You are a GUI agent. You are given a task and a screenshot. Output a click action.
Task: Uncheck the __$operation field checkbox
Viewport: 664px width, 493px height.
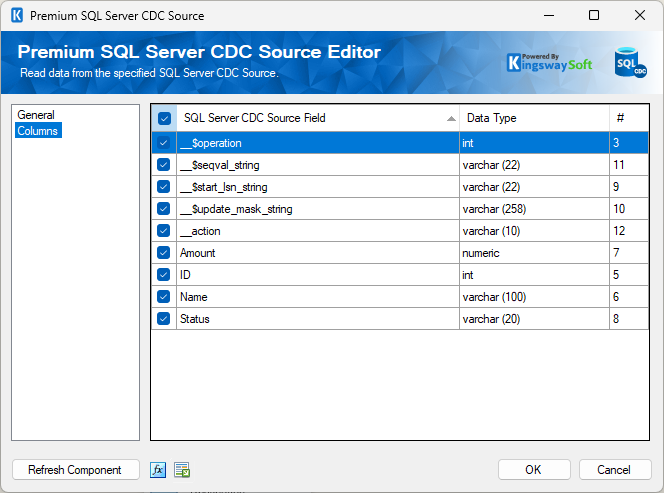click(163, 143)
